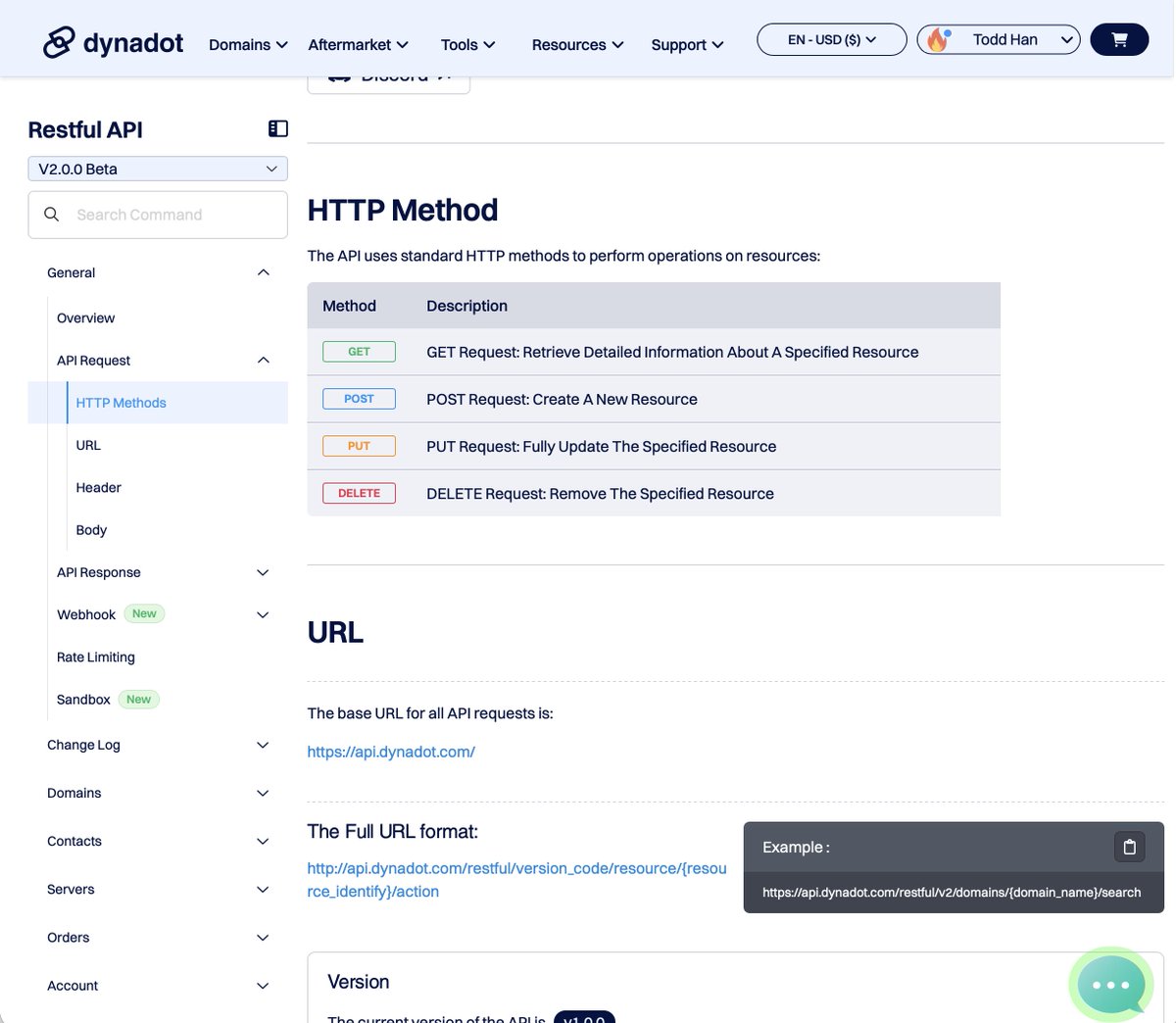Go to Overview in sidebar

coord(85,317)
